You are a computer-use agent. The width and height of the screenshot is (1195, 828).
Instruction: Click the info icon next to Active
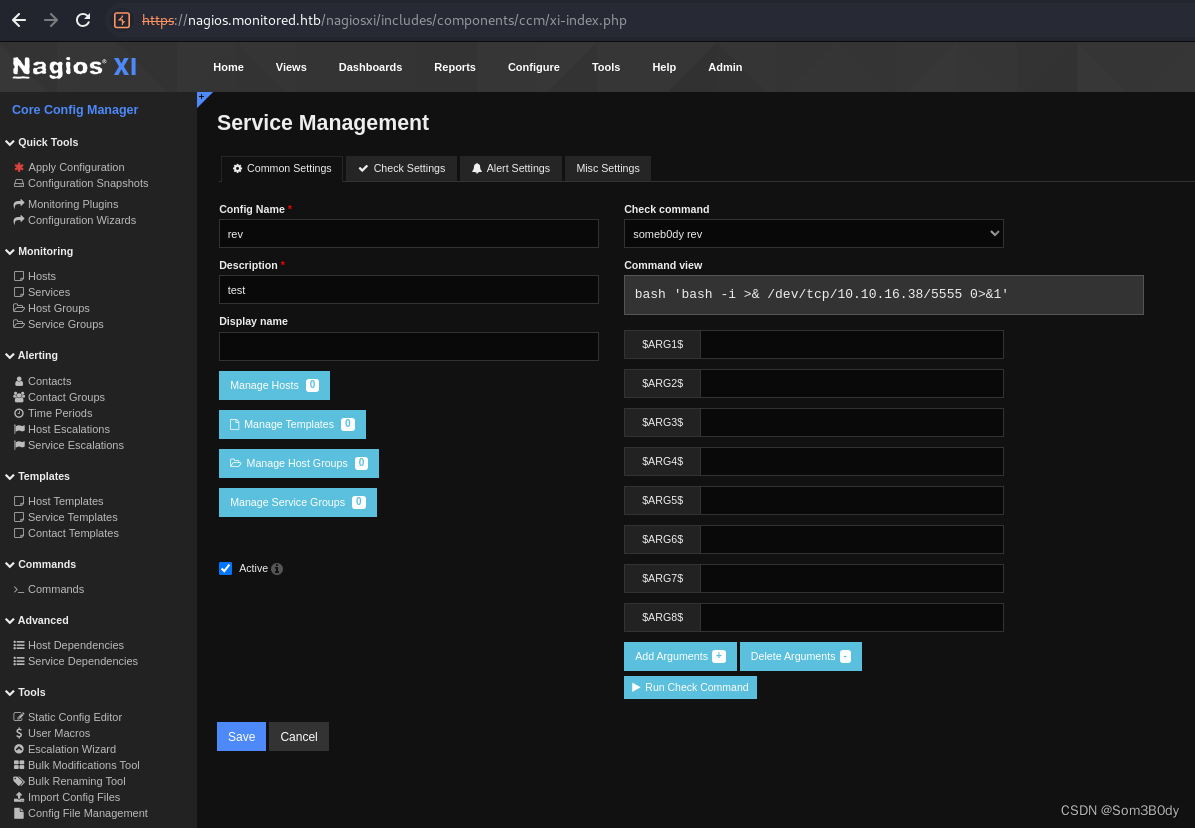[x=277, y=569]
